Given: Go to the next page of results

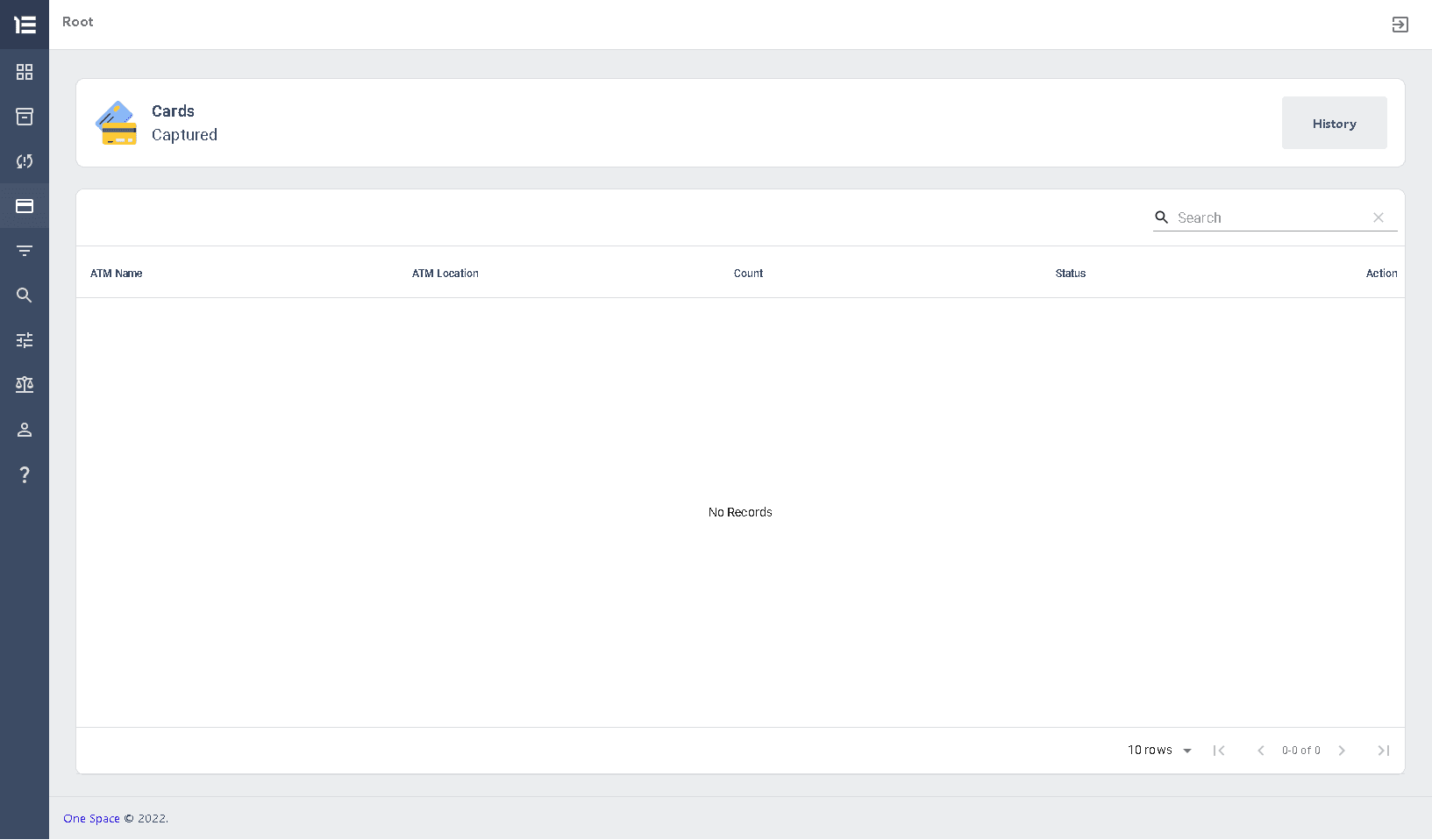Looking at the screenshot, I should point(1342,751).
